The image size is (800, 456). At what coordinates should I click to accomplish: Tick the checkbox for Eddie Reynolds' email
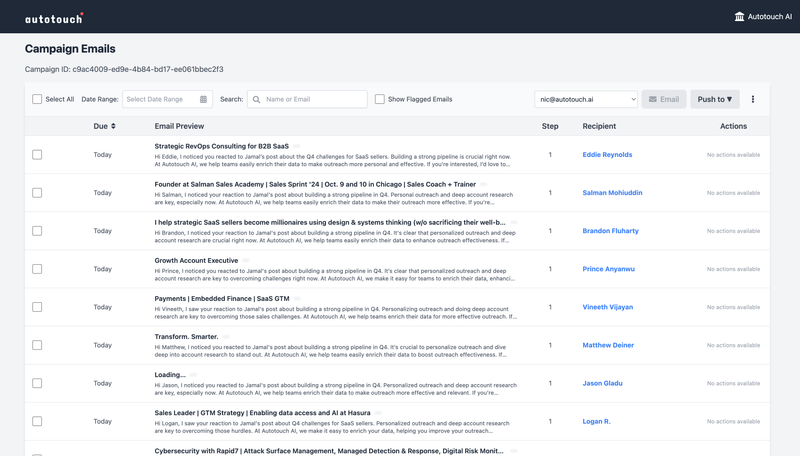[37, 155]
